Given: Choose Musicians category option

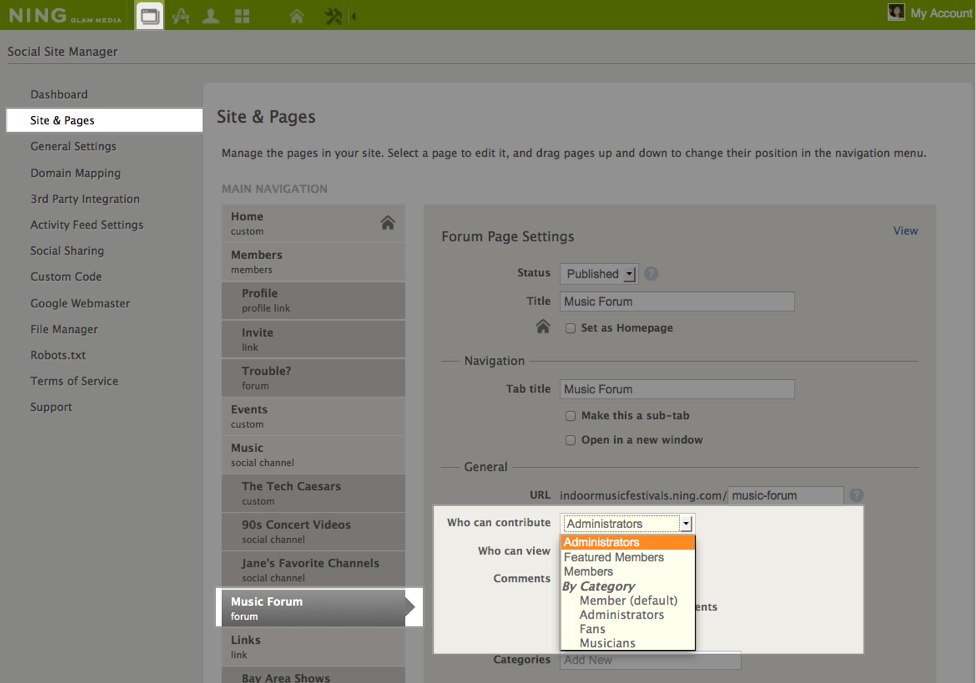Looking at the screenshot, I should pyautogui.click(x=607, y=643).
